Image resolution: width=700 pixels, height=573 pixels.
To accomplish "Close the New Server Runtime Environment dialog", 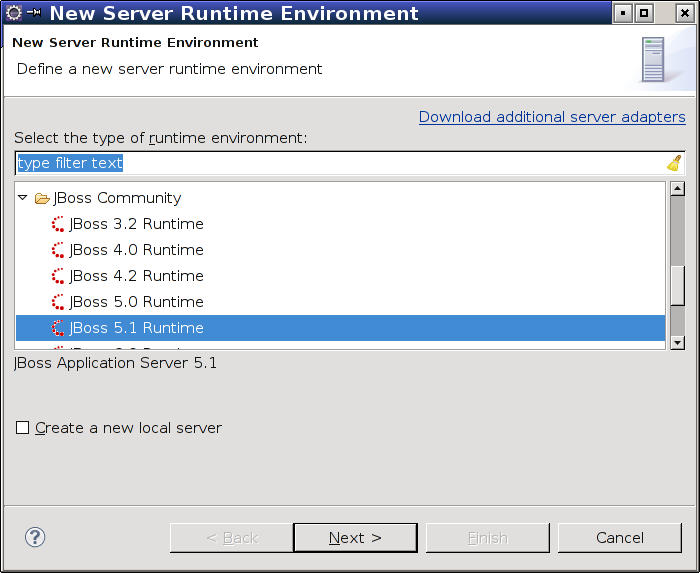I will coord(684,13).
